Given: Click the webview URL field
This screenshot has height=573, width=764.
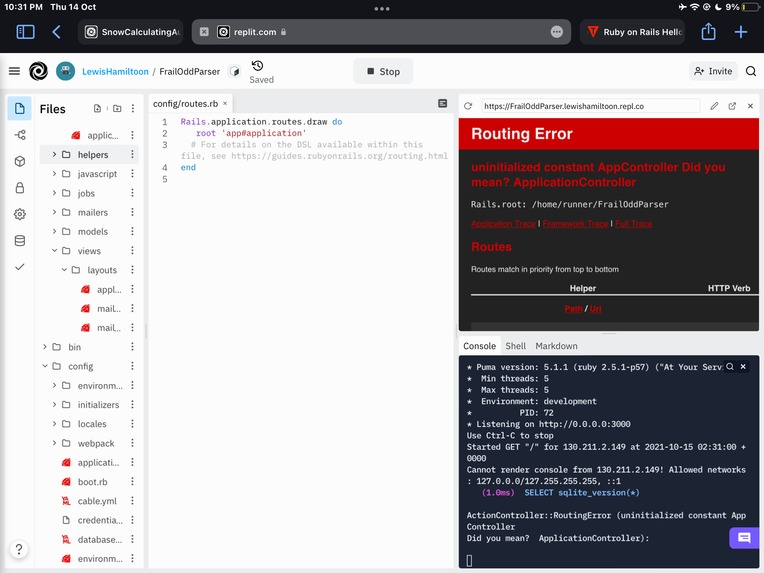Looking at the screenshot, I should pyautogui.click(x=590, y=106).
